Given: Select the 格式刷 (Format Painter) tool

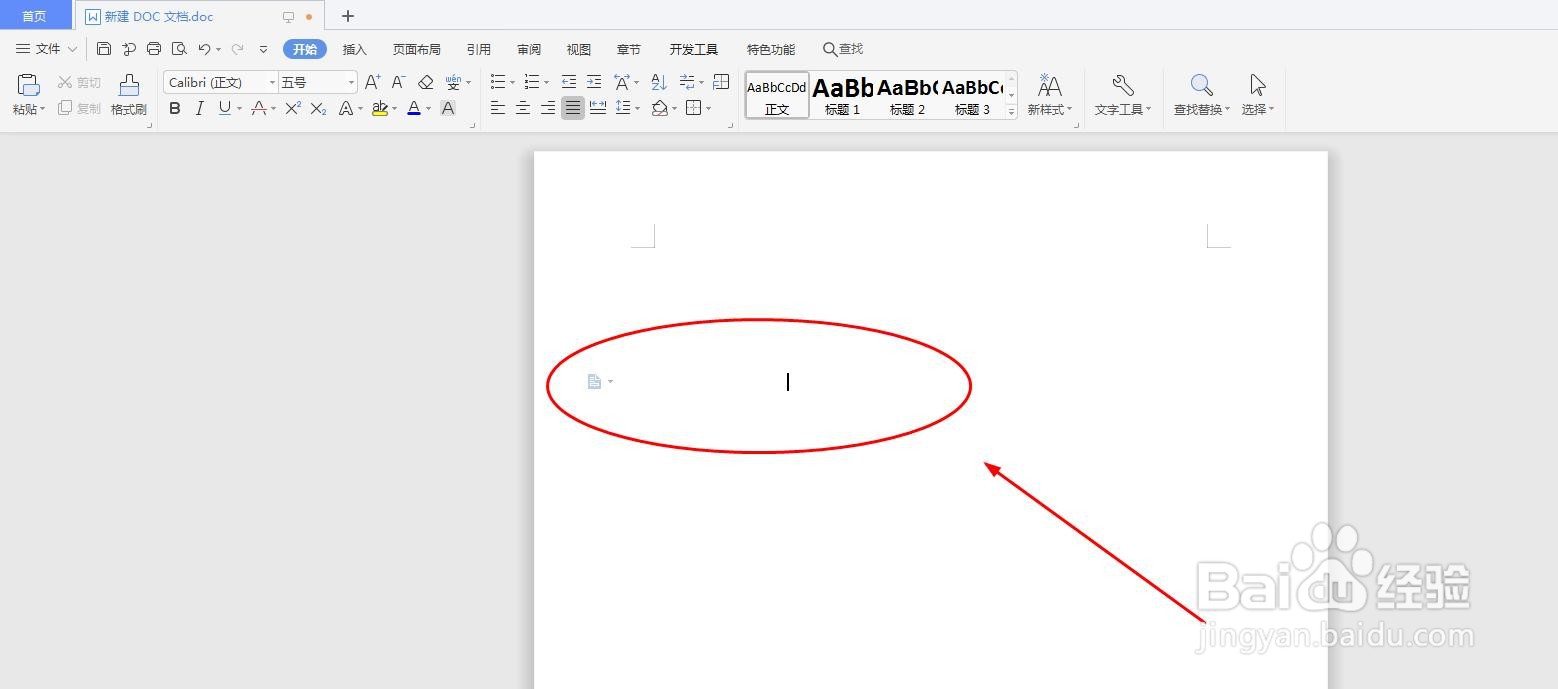Looking at the screenshot, I should pyautogui.click(x=128, y=95).
